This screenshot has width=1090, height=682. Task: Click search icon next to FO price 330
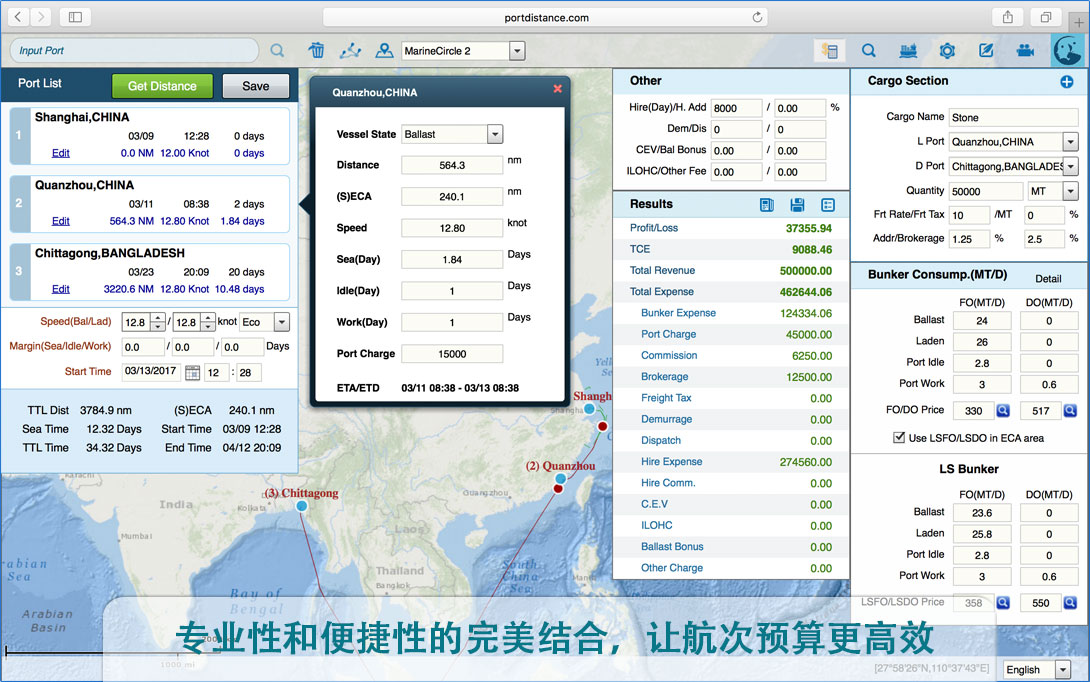[1003, 410]
